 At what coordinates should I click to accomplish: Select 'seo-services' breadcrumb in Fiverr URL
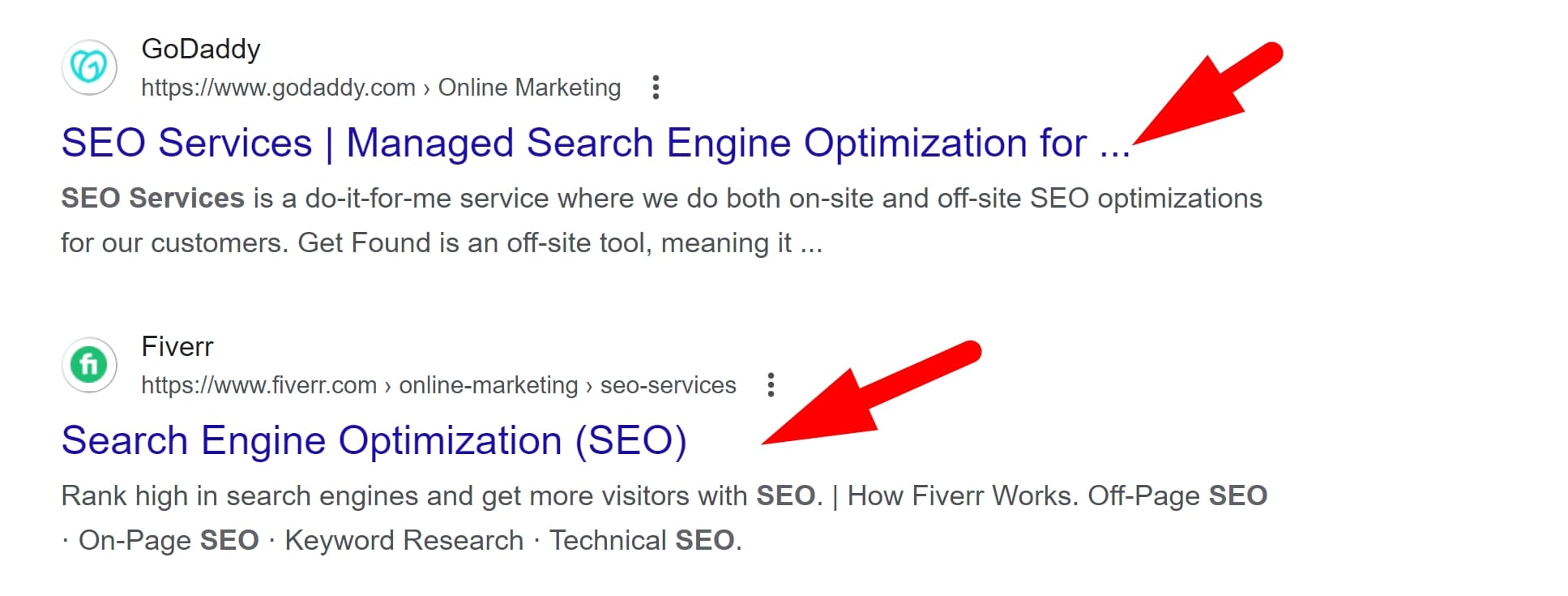coord(668,385)
